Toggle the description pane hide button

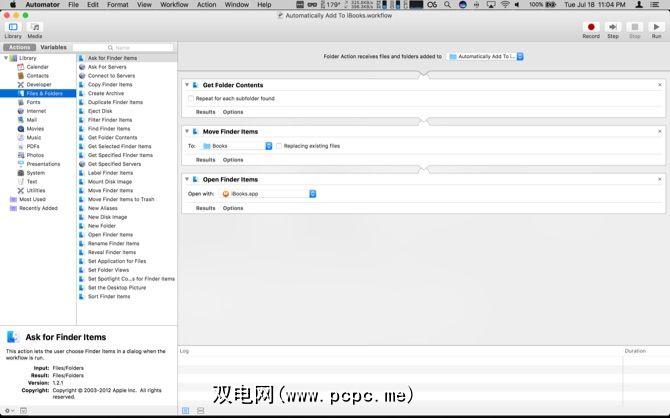[24, 410]
